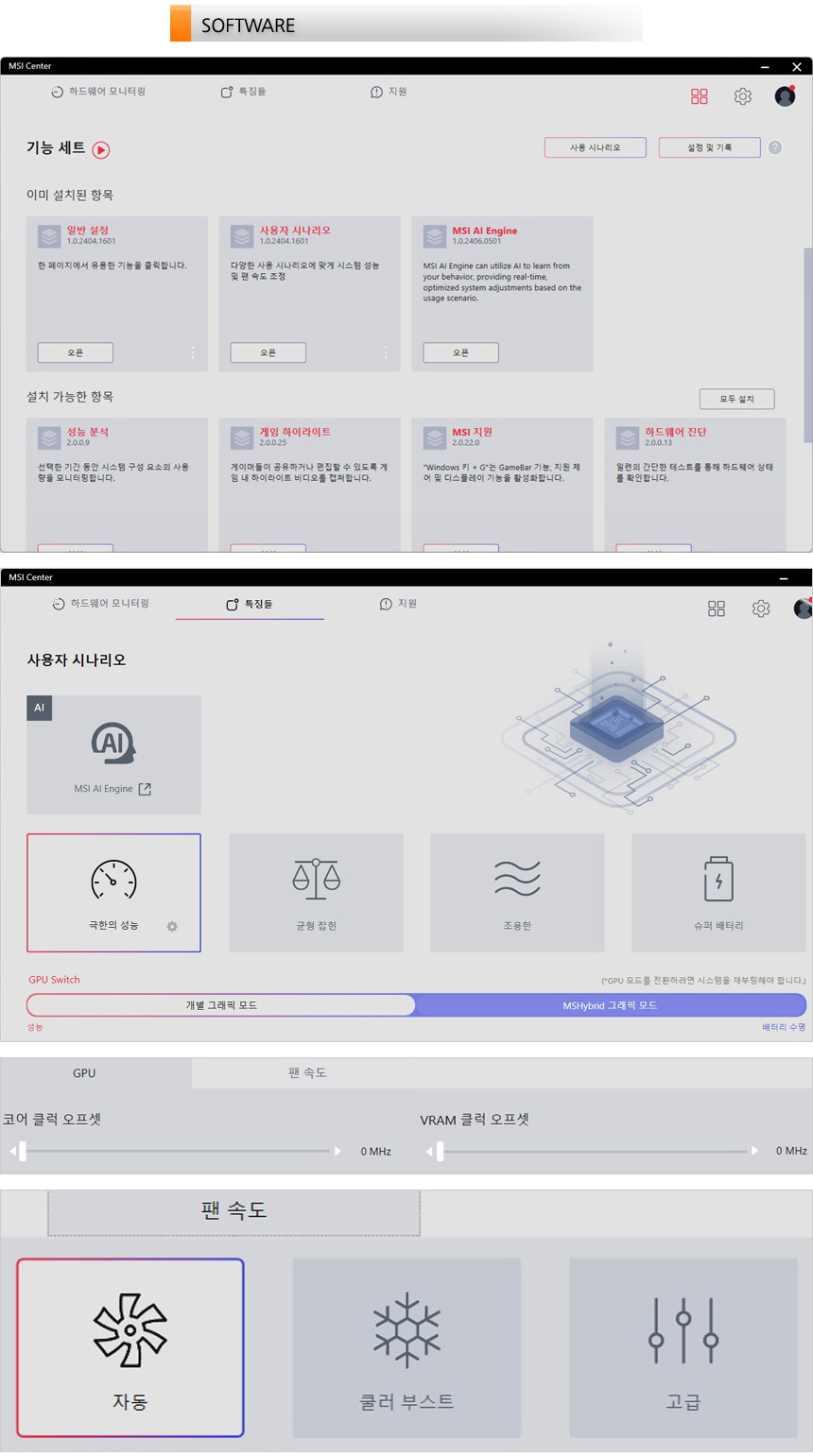813x1456 pixels.
Task: Select 쿨러 부스트 snowflake fan mode
Action: [x=406, y=1347]
